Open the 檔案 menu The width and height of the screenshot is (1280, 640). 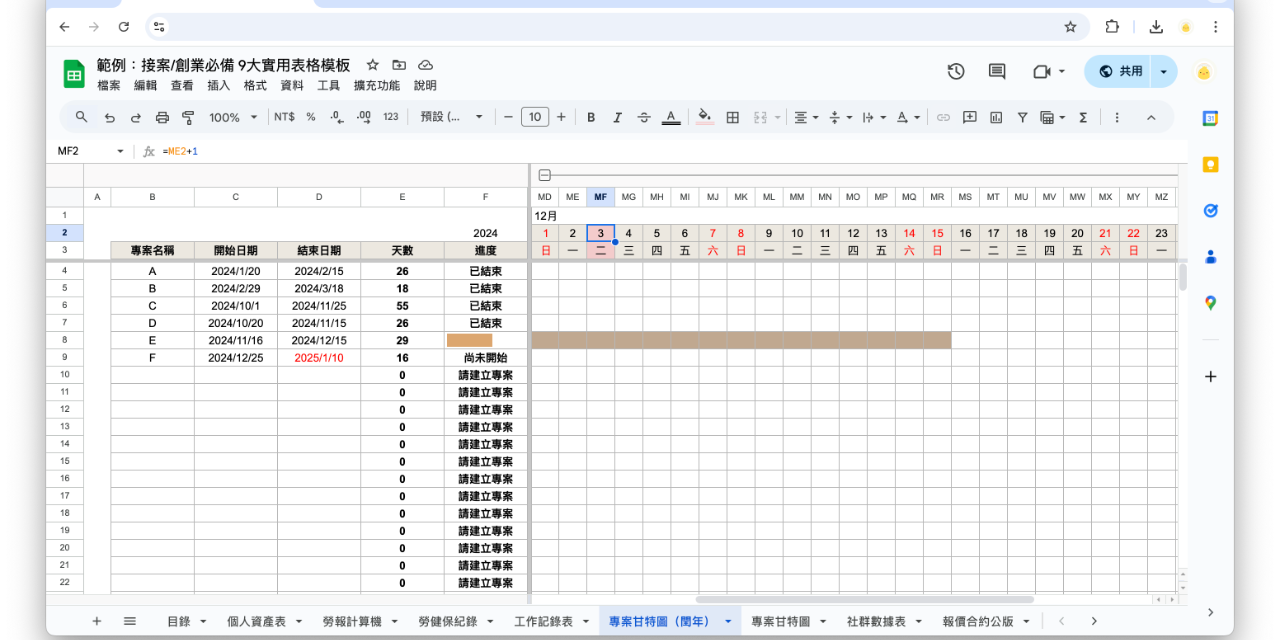109,86
